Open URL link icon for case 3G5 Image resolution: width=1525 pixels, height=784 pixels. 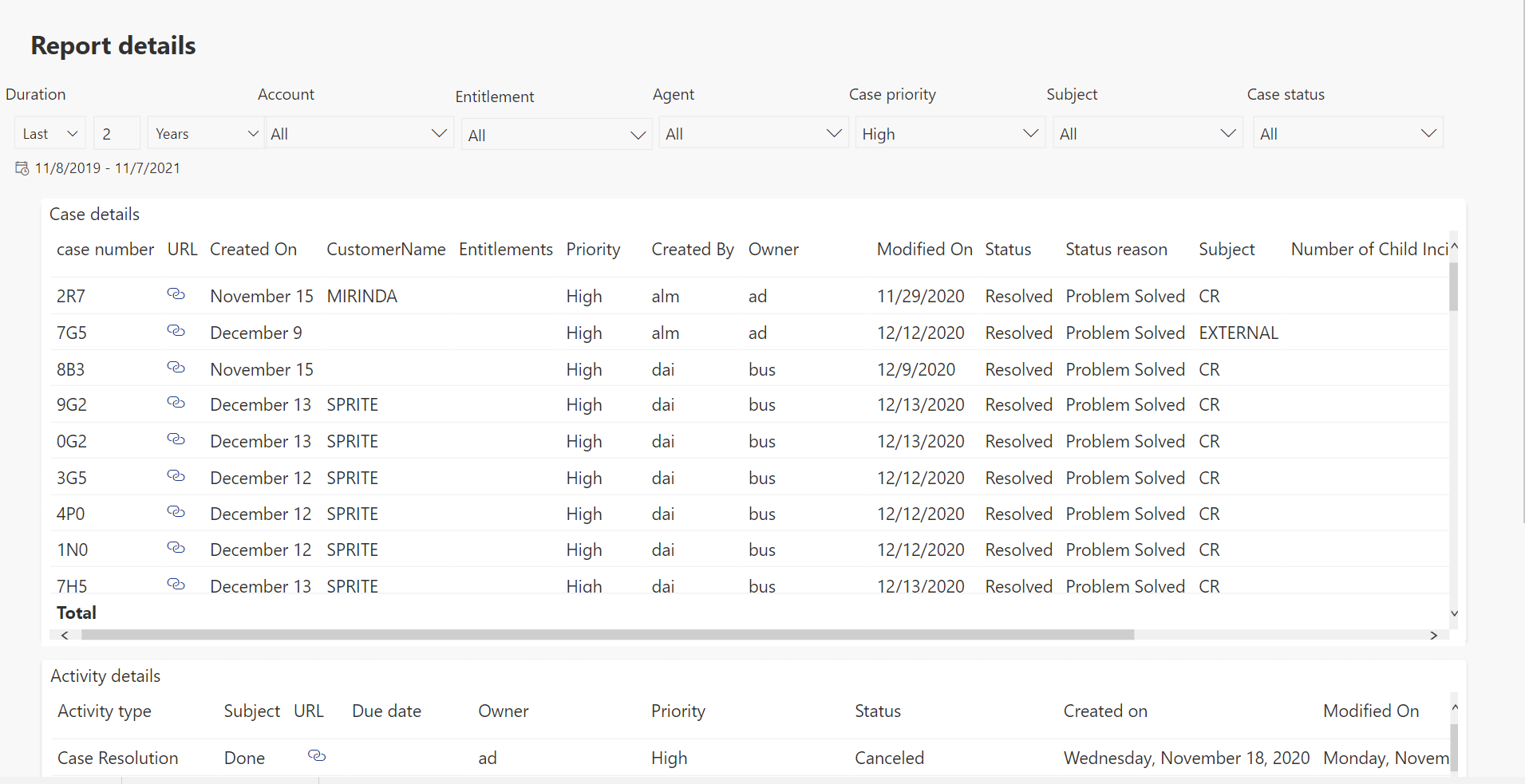(x=176, y=476)
